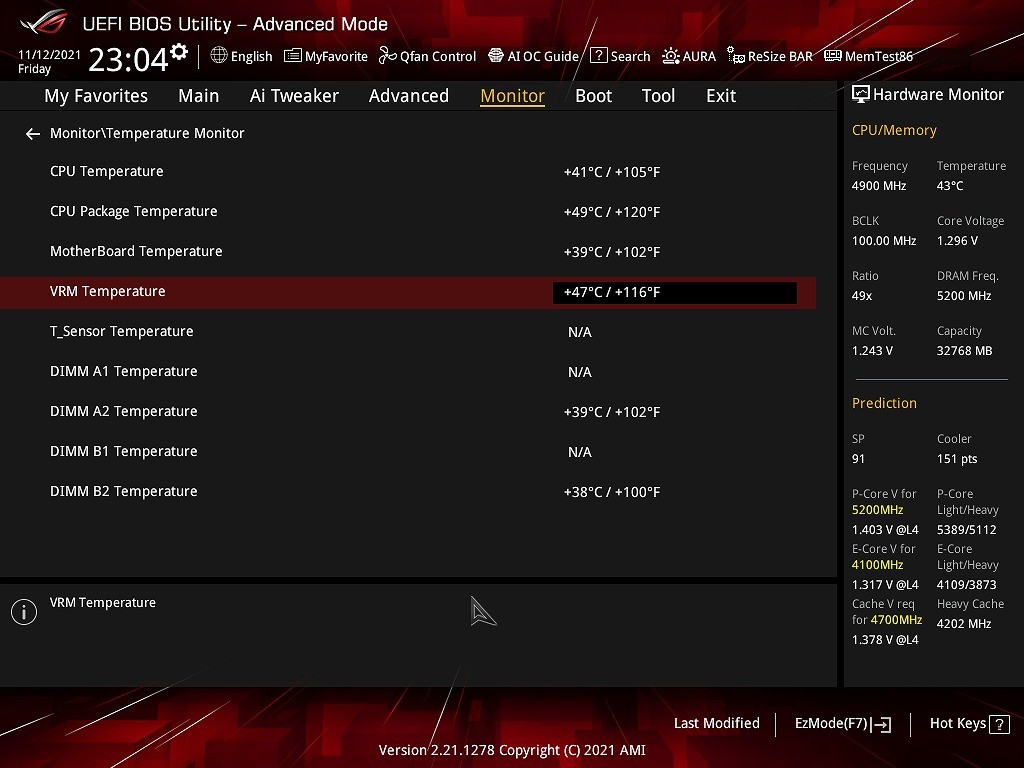Select the DIMM A2 Temperature row
Image resolution: width=1024 pixels, height=768 pixels.
(x=408, y=411)
